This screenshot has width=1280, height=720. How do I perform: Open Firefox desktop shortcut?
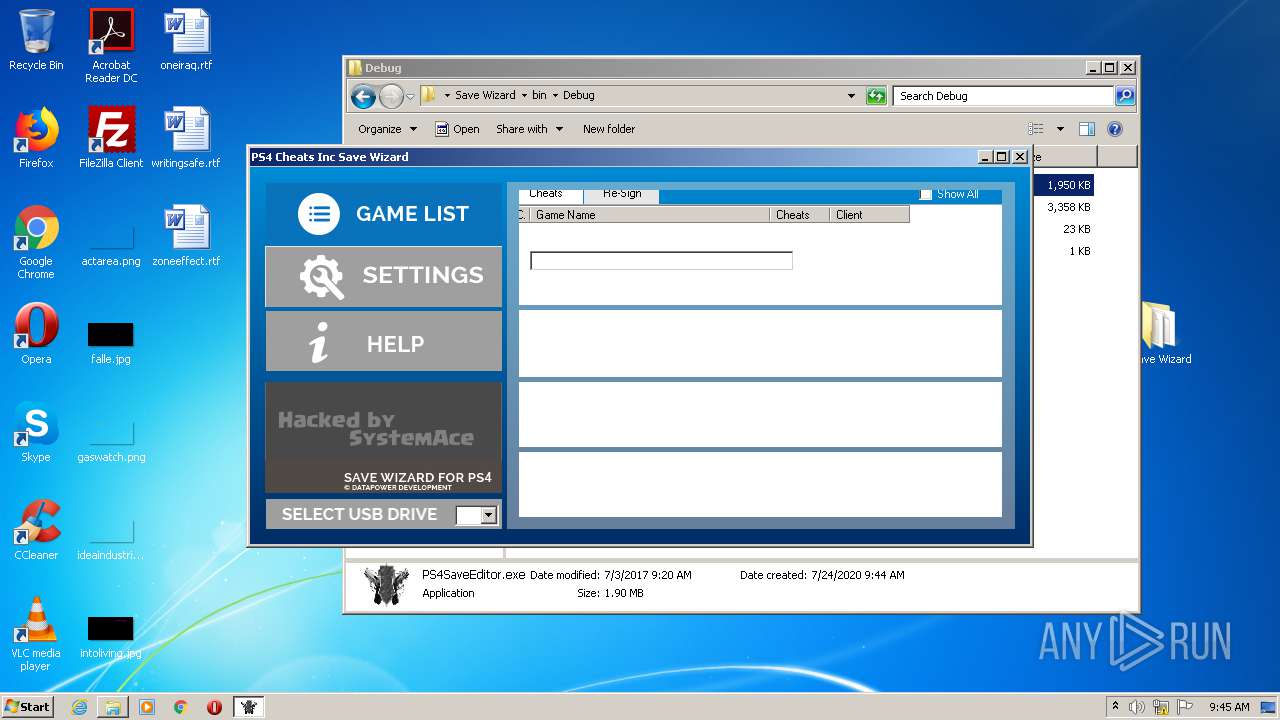coord(36,138)
